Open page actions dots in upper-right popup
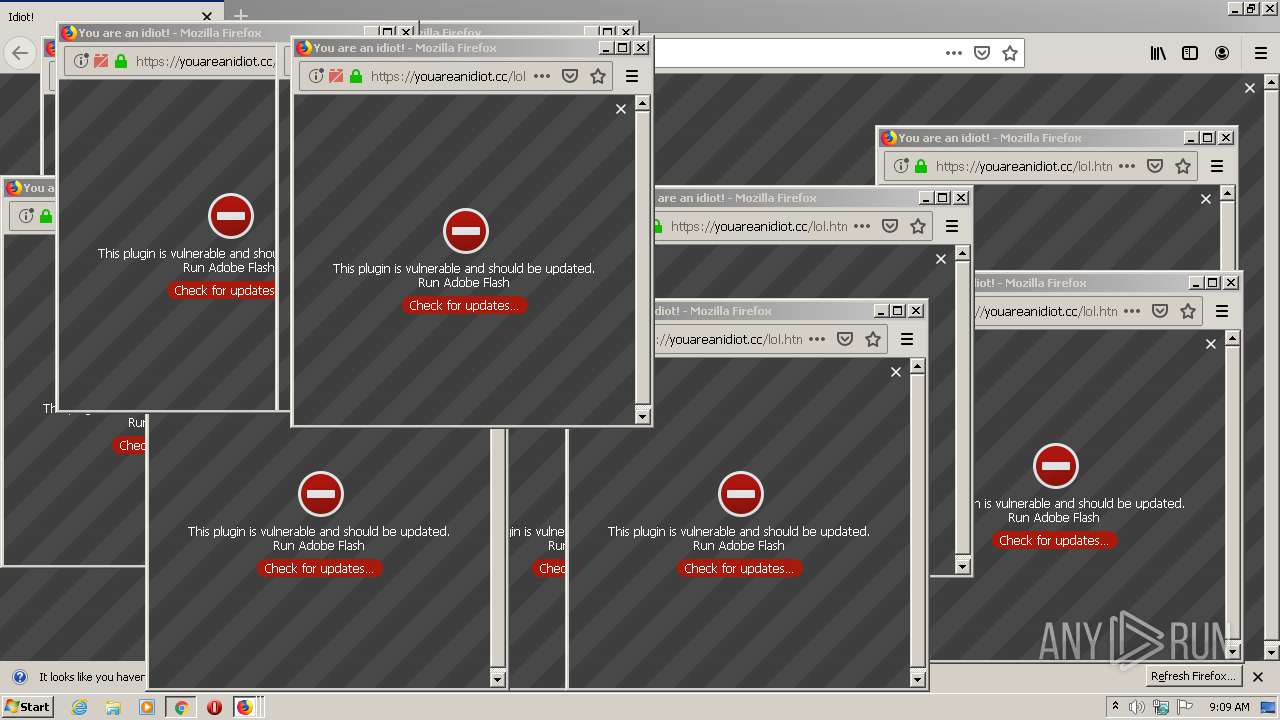The height and width of the screenshot is (720, 1280). pyautogui.click(x=1127, y=166)
